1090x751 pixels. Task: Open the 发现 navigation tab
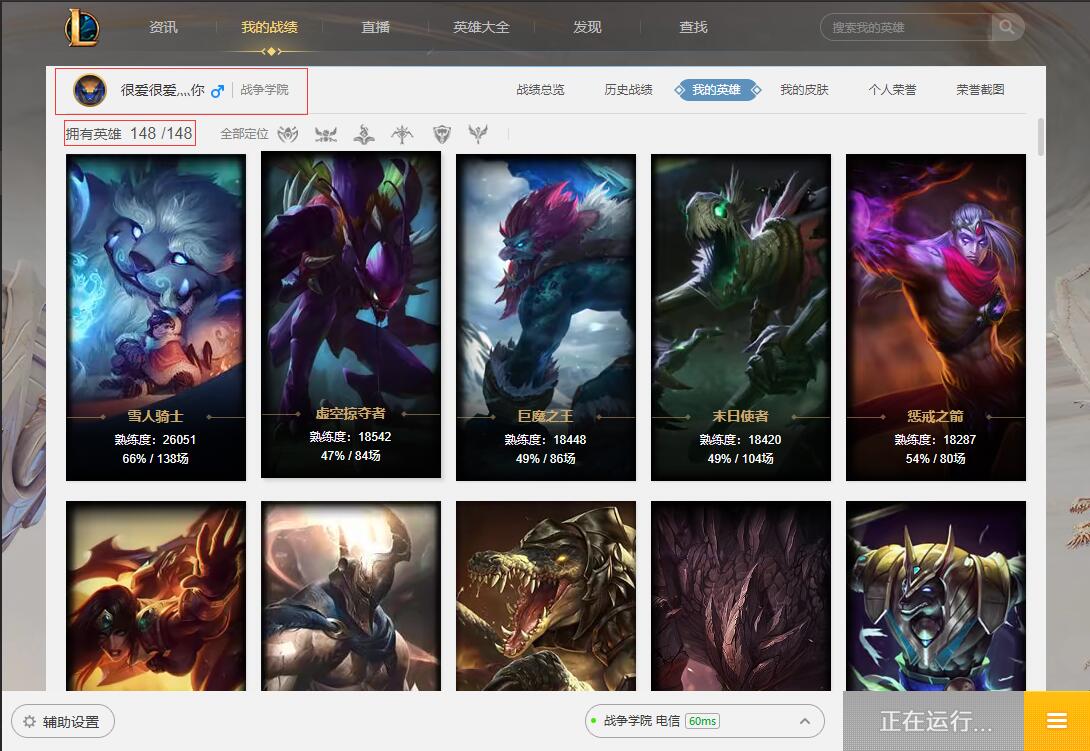[x=587, y=27]
